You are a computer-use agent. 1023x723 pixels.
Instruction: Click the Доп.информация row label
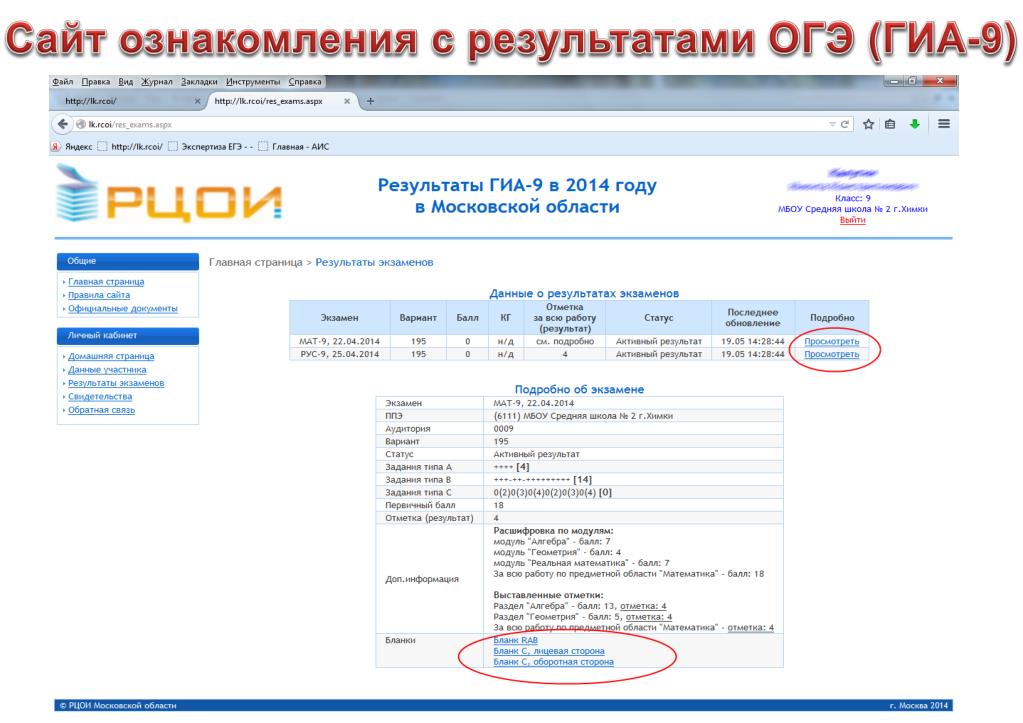[421, 579]
